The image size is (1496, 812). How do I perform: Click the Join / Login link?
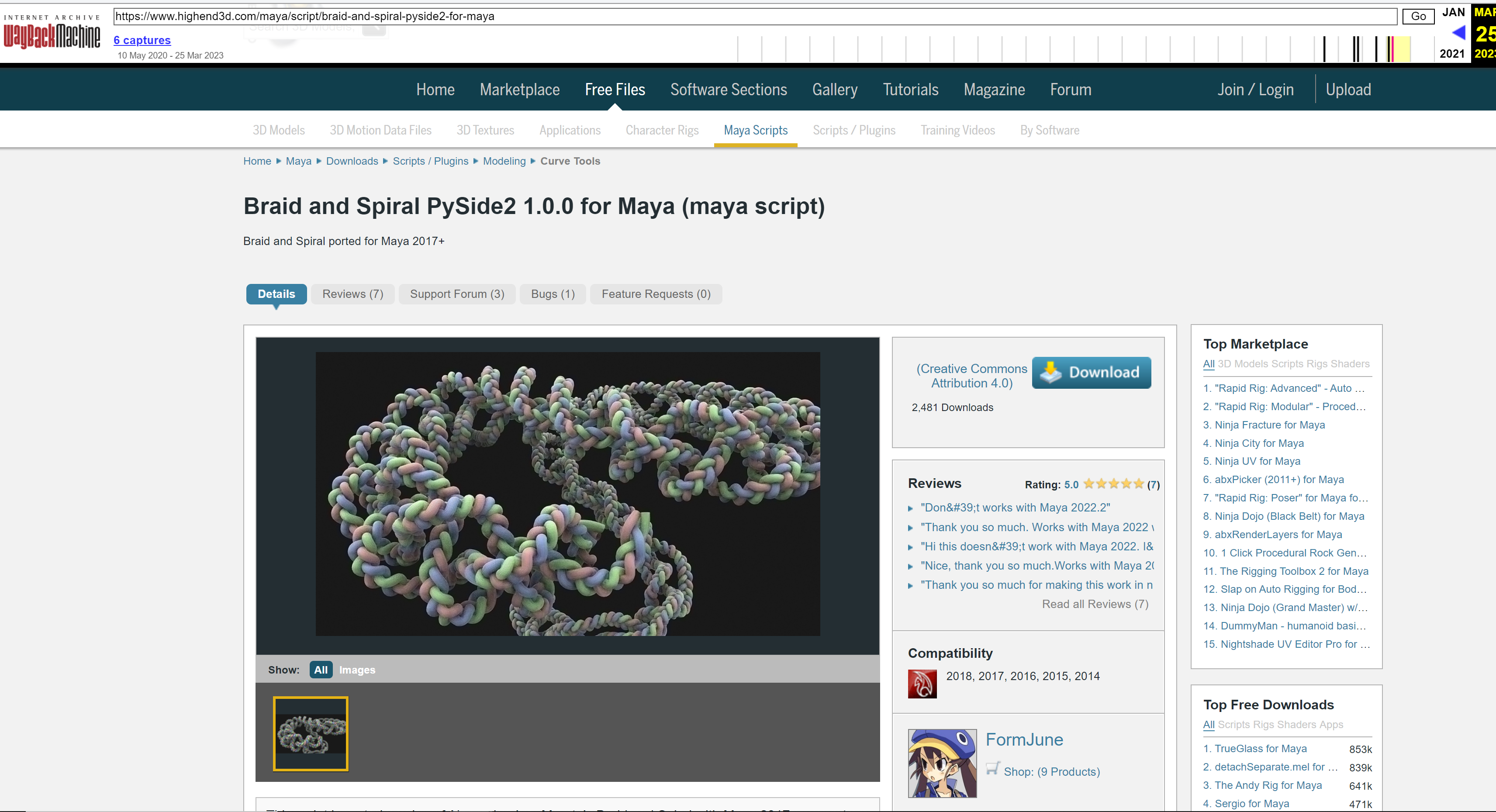point(1255,90)
